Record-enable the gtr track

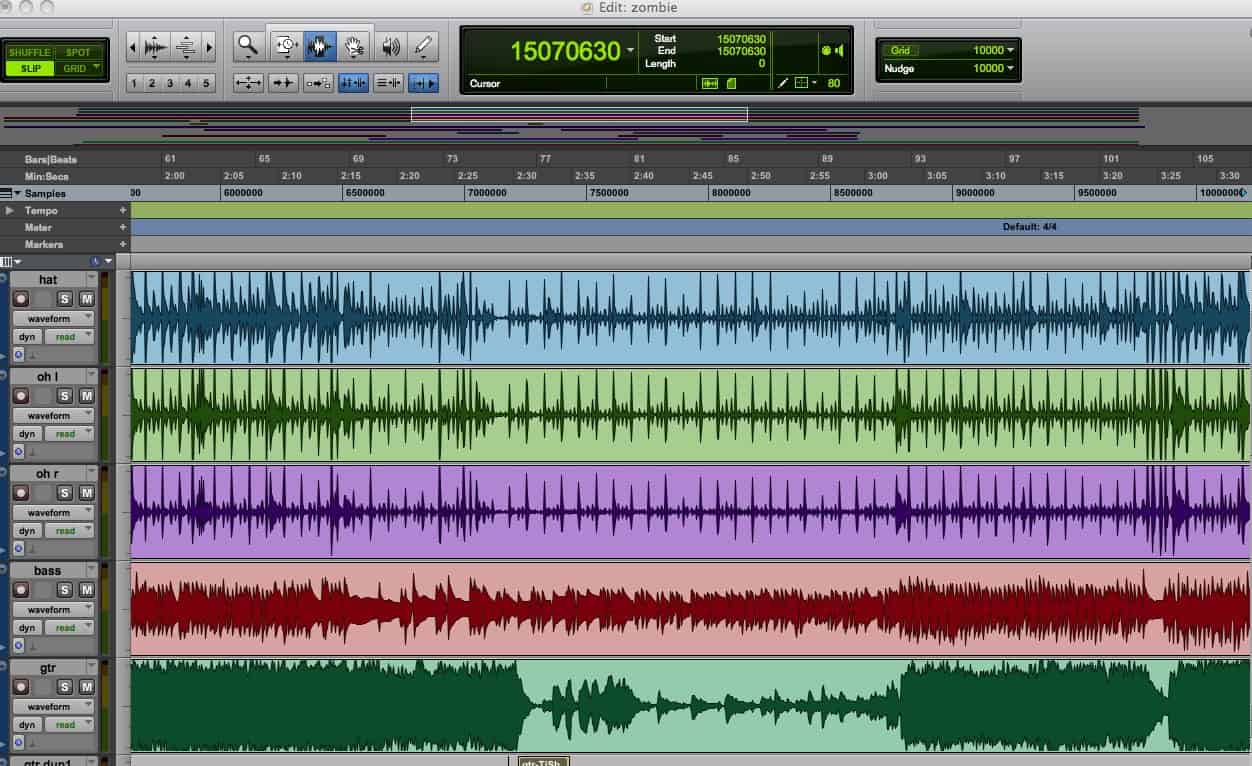click(x=23, y=686)
